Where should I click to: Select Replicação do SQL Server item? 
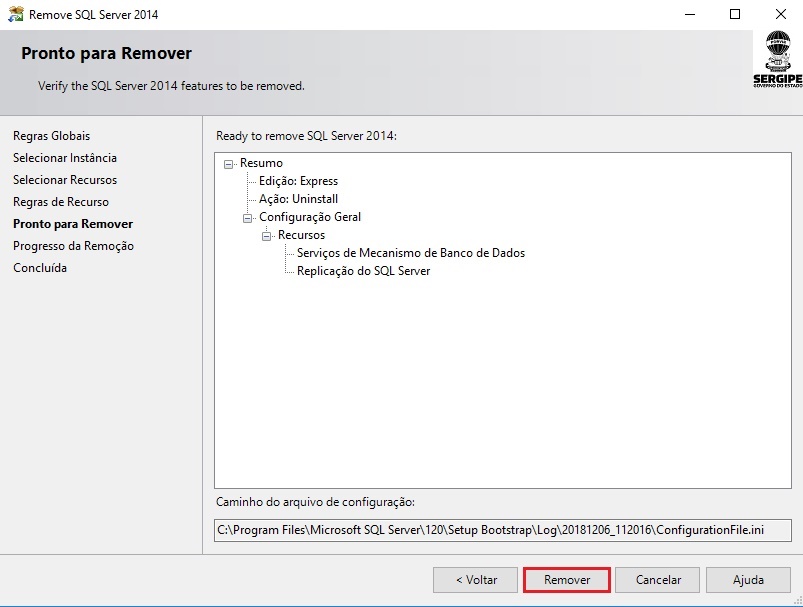tap(363, 271)
